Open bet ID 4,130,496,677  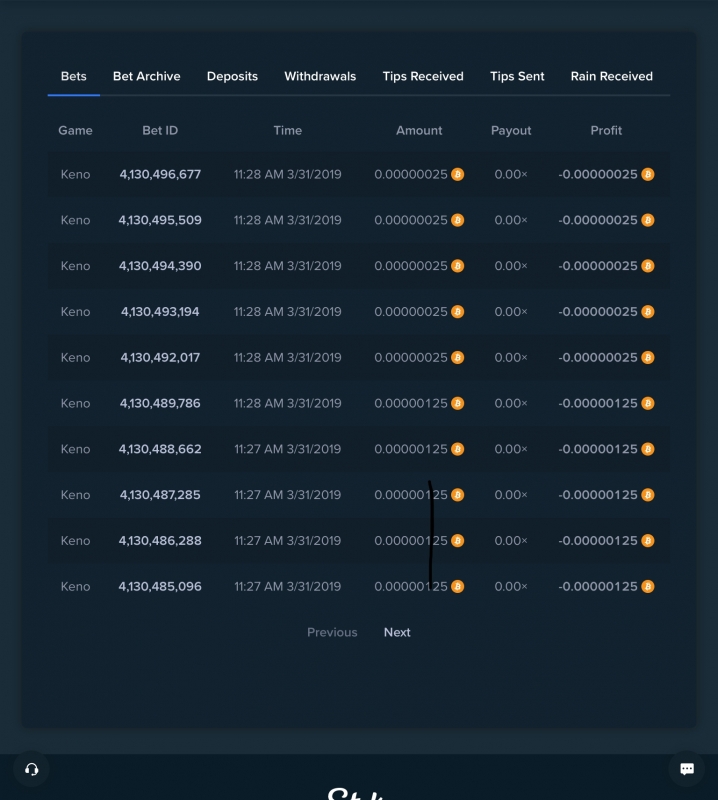(160, 174)
